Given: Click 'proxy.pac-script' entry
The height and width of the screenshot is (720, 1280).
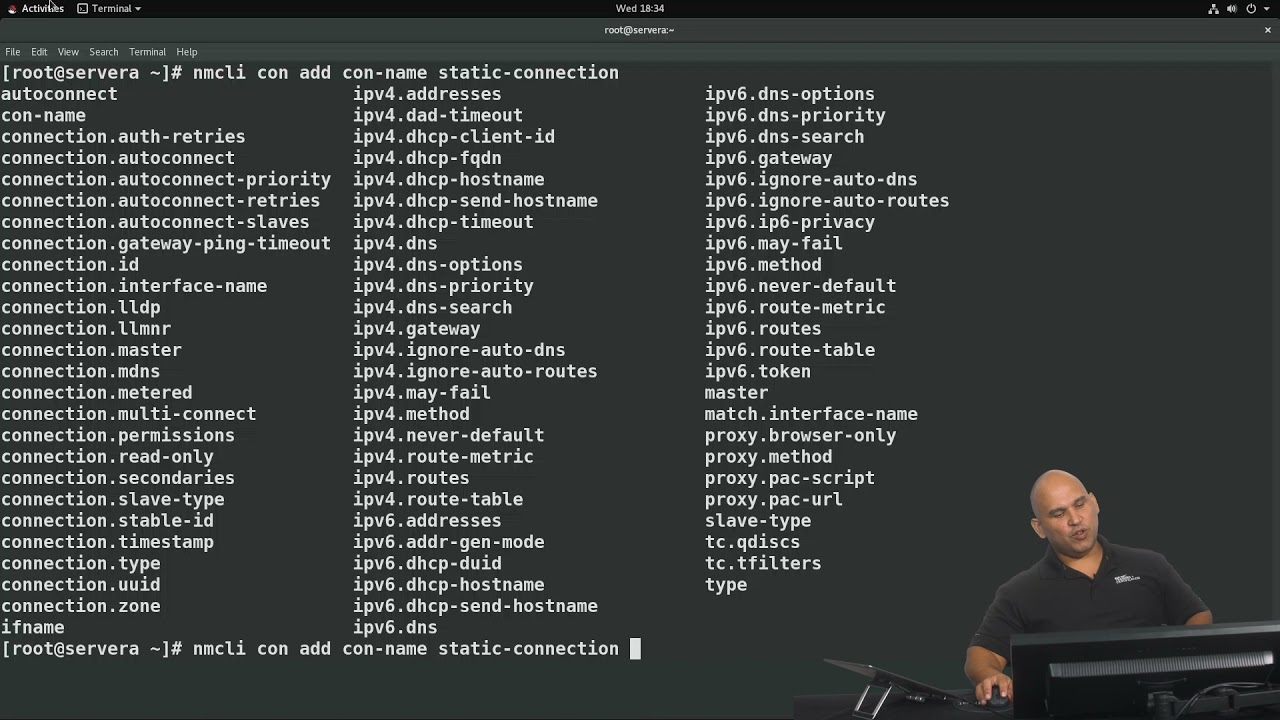Looking at the screenshot, I should pyautogui.click(x=790, y=478).
